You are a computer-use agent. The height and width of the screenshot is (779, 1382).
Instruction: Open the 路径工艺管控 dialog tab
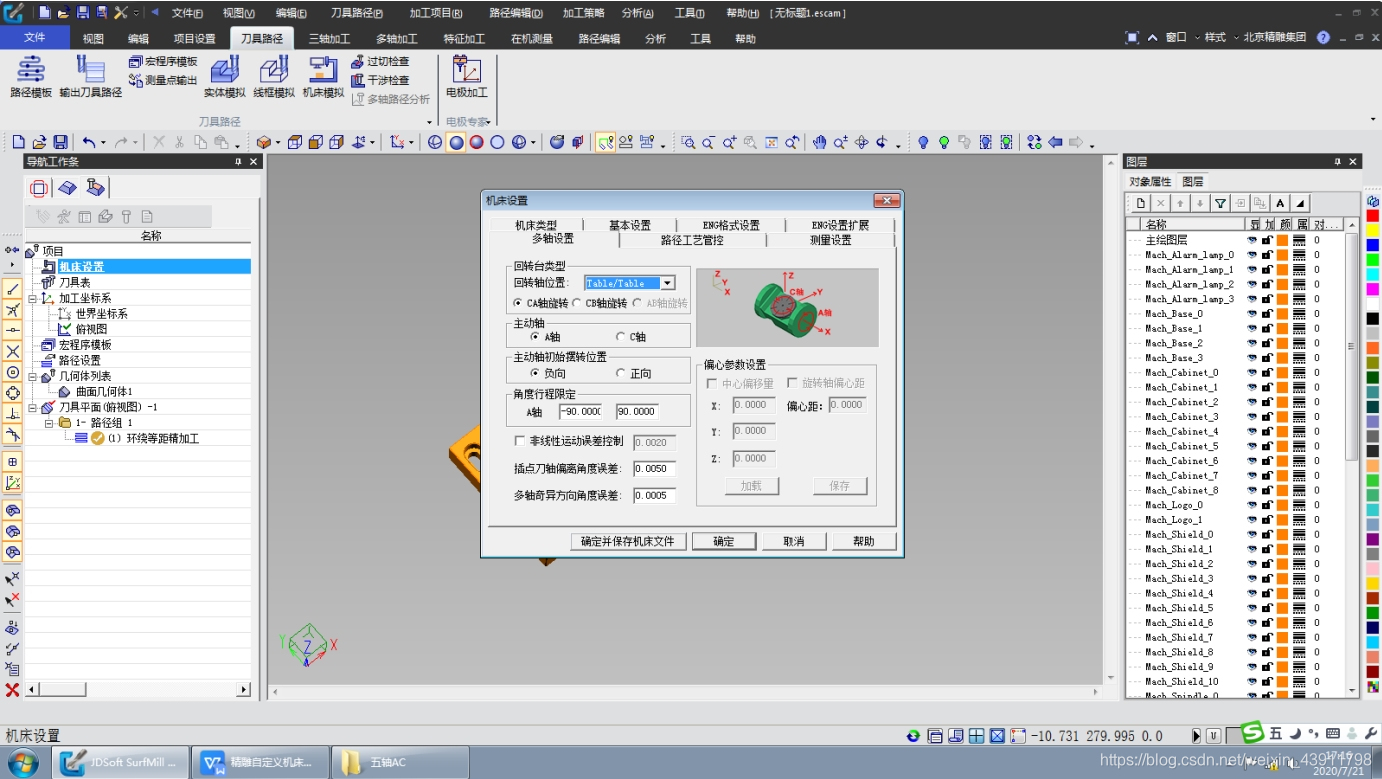[692, 240]
